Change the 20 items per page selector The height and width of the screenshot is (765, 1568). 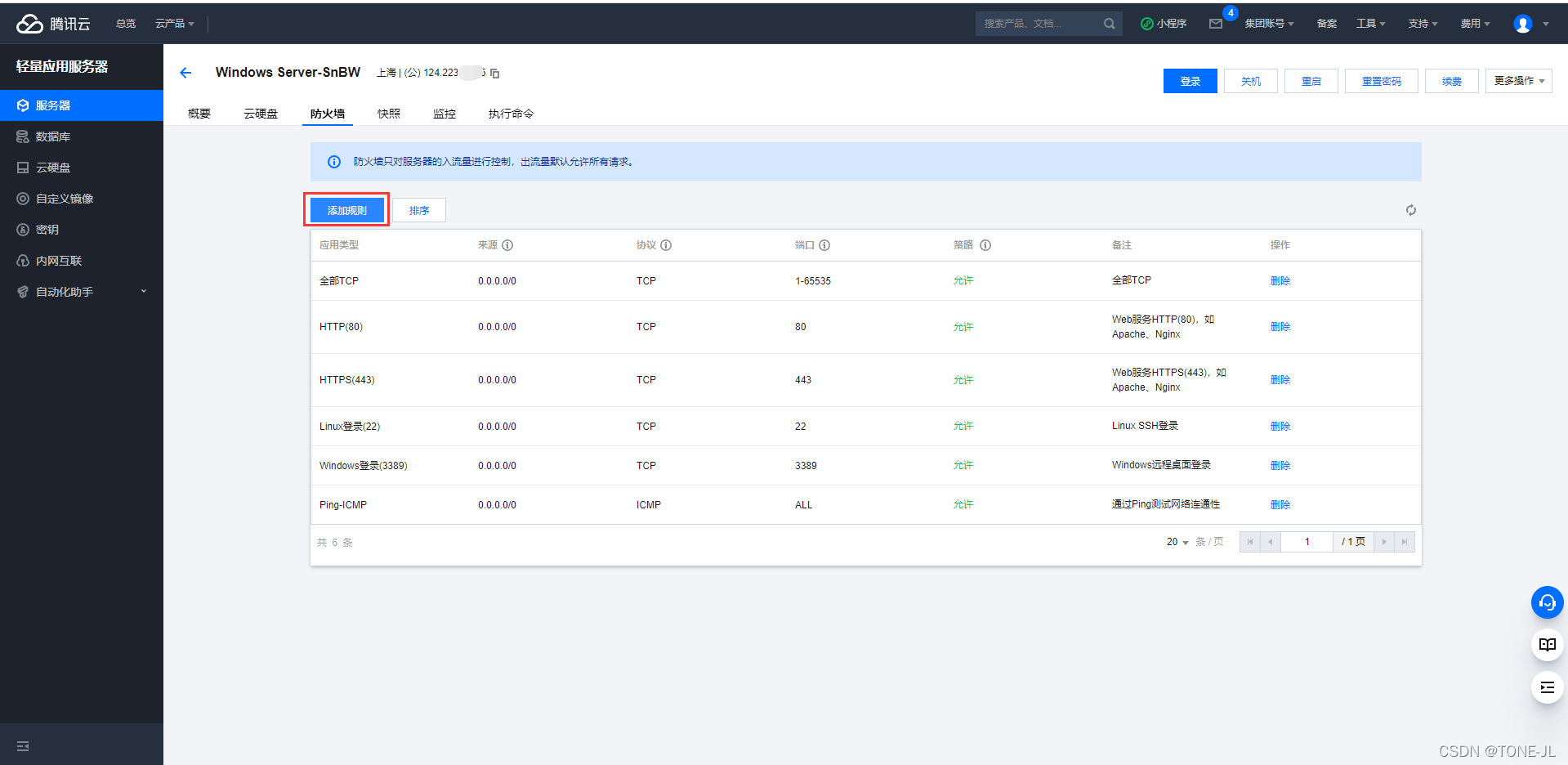coord(1177,542)
